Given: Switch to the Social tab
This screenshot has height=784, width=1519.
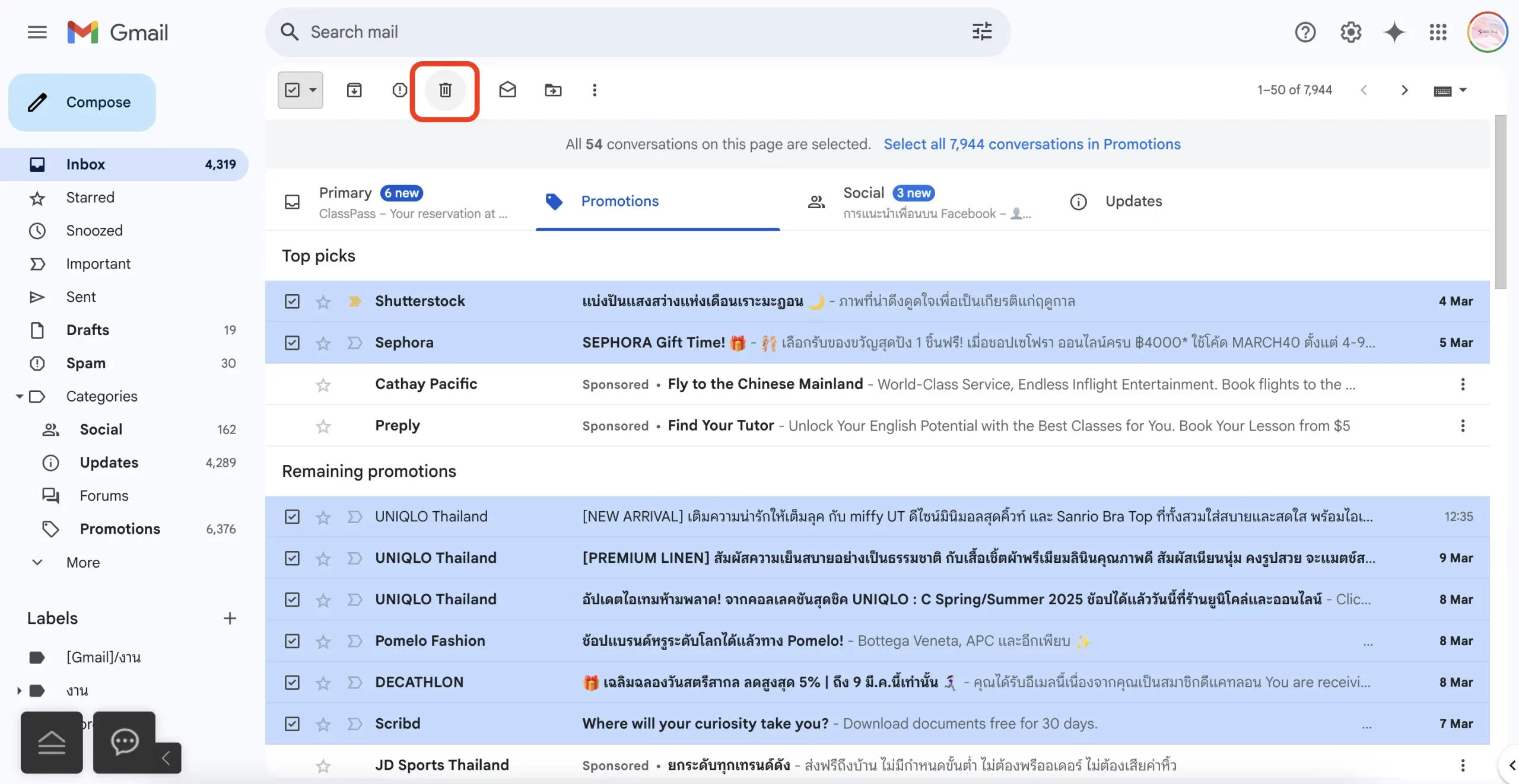Looking at the screenshot, I should [x=863, y=193].
